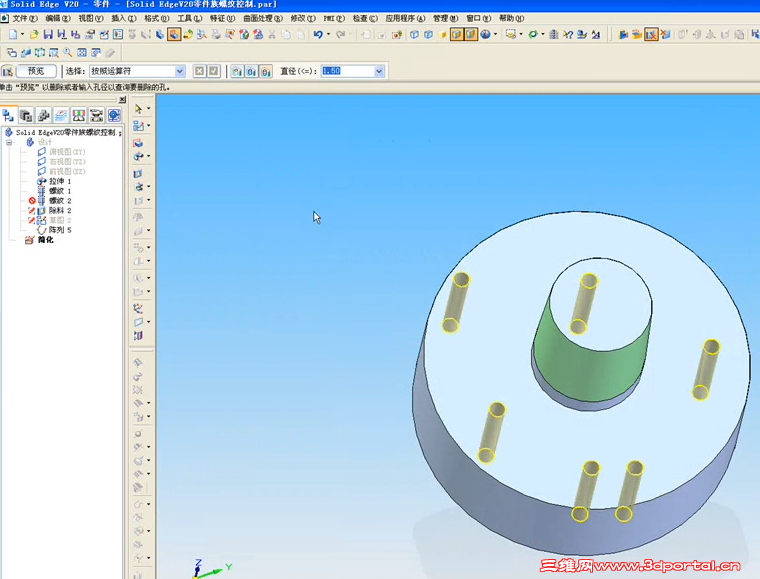Toggle the highlighted shaded-with-edges view button

[457, 34]
